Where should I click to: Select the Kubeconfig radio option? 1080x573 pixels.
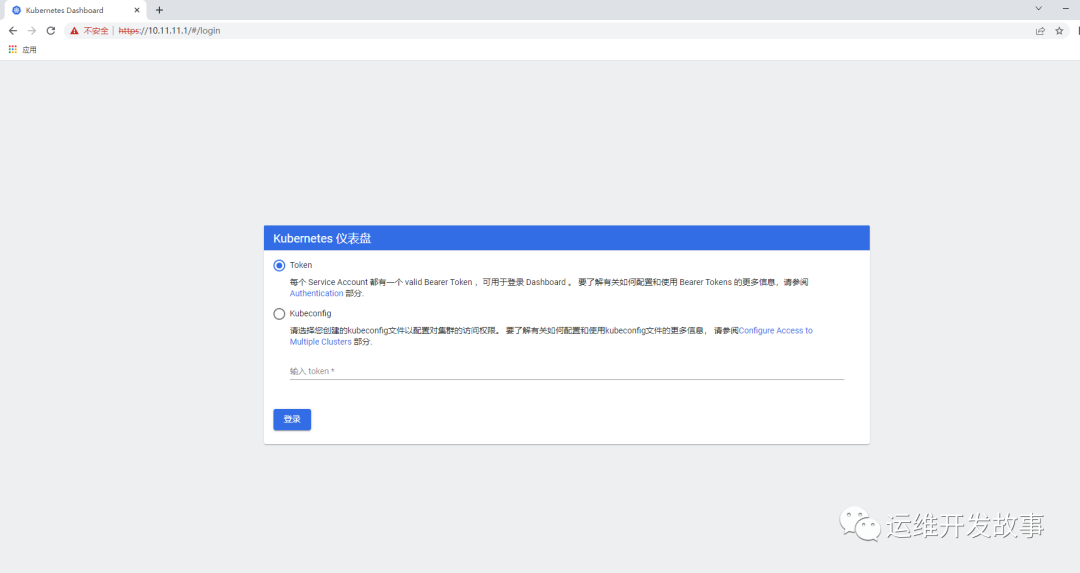pyautogui.click(x=279, y=314)
